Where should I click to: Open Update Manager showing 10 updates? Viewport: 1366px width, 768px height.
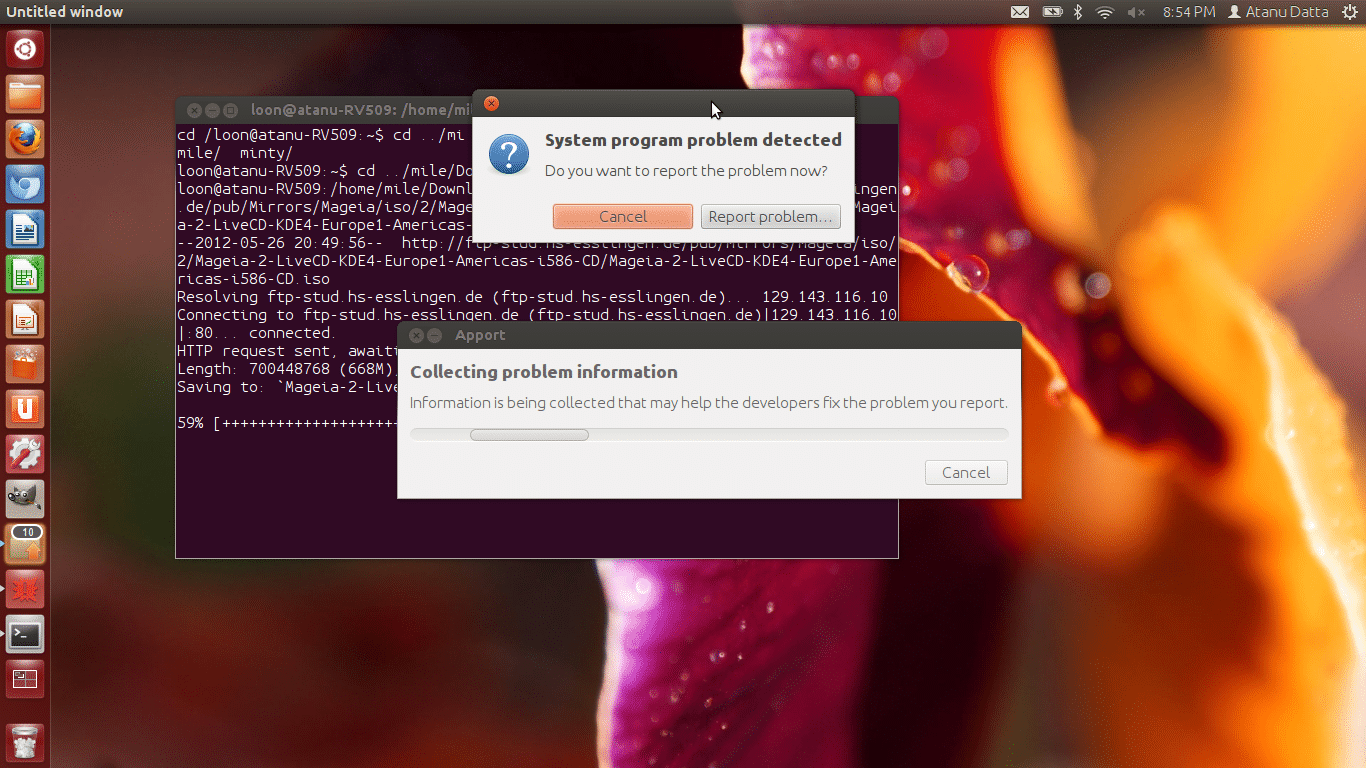pos(25,544)
